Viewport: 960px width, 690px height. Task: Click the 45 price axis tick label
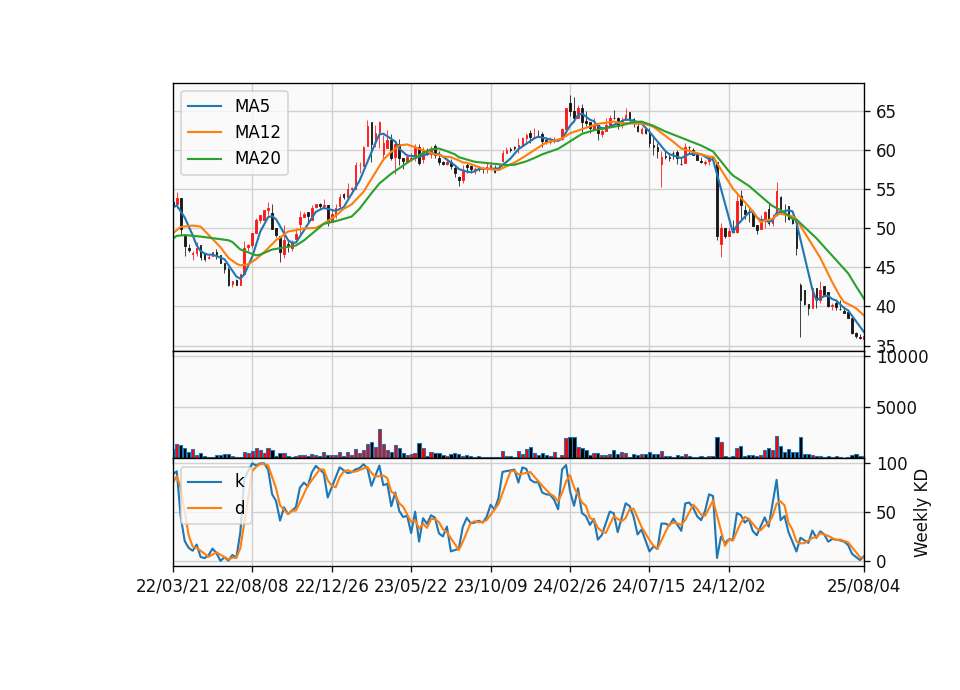tap(885, 268)
